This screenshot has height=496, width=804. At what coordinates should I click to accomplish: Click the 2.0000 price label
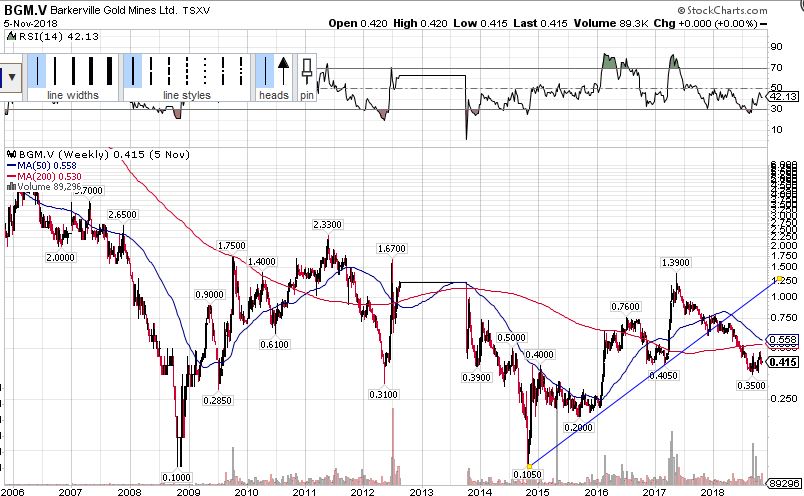(61, 257)
